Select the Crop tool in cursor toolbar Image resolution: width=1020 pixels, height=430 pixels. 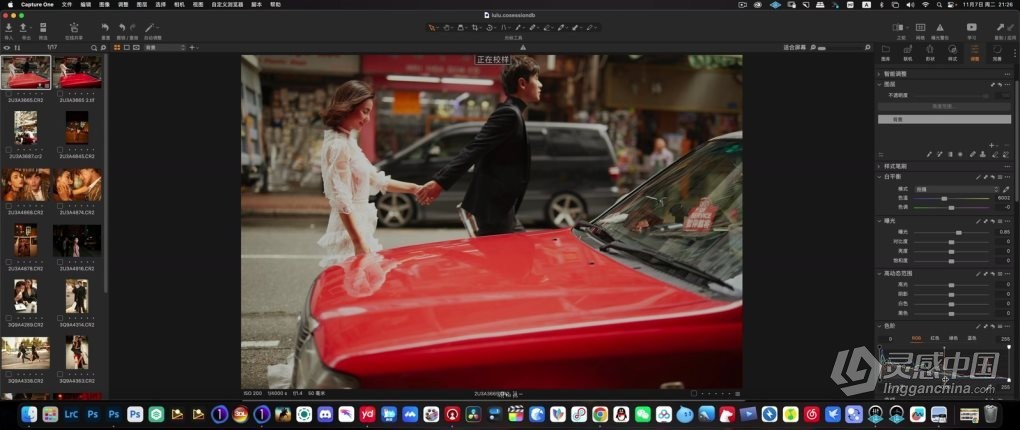point(476,28)
